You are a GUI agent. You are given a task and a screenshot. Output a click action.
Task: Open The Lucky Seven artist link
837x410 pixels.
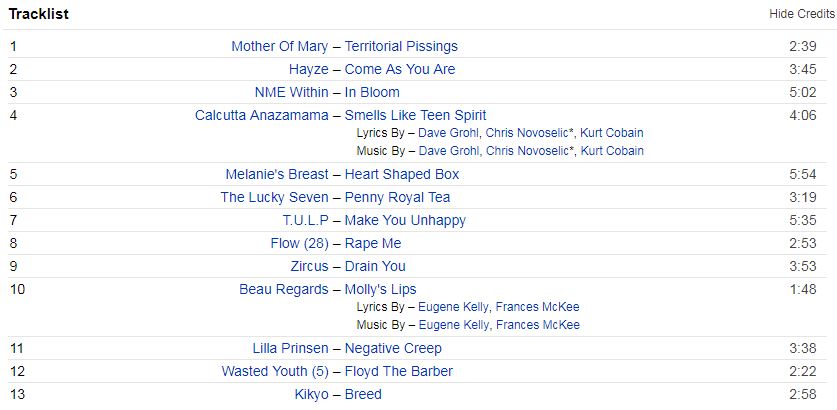pyautogui.click(x=274, y=197)
